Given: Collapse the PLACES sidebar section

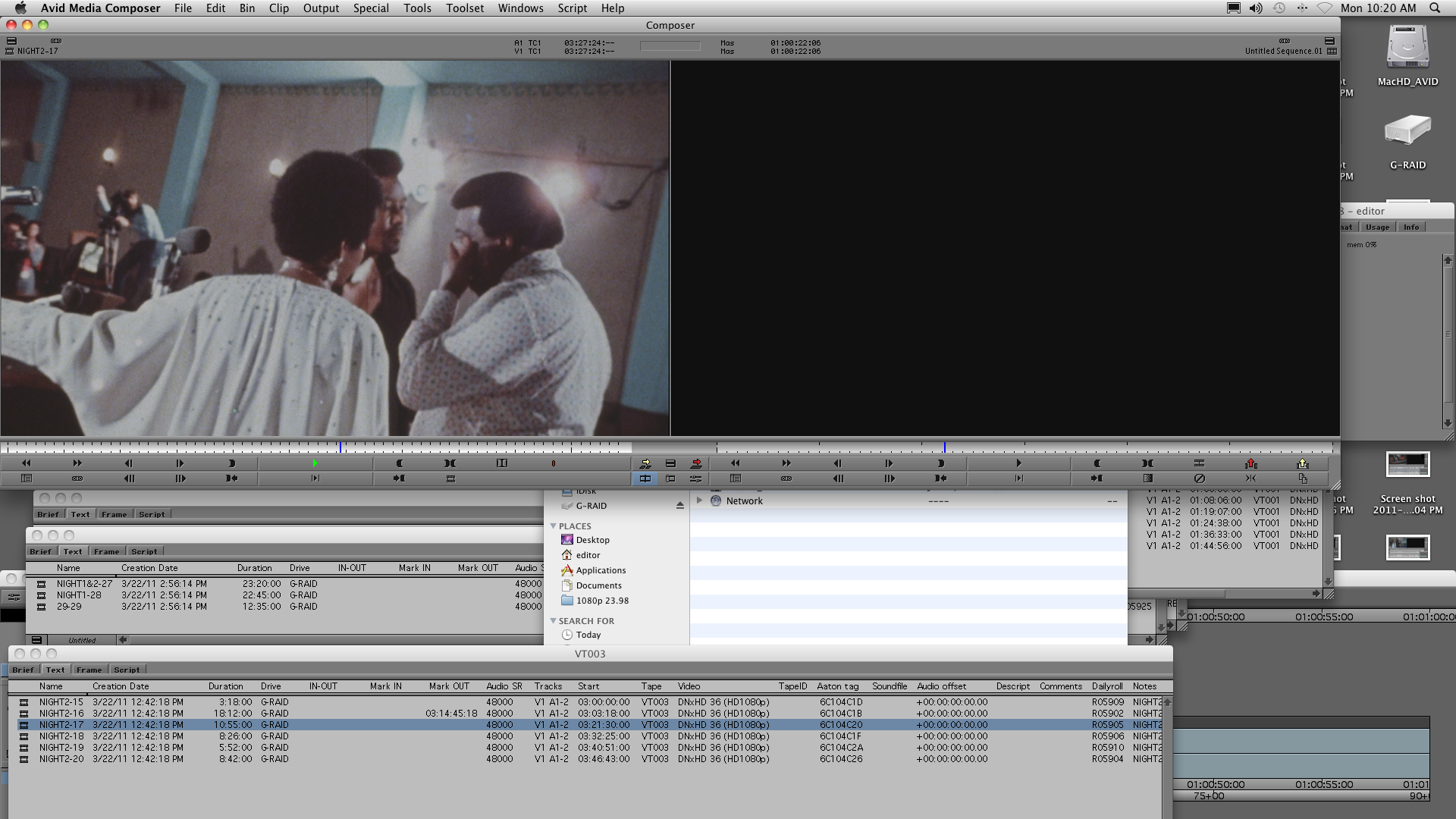Looking at the screenshot, I should tap(553, 526).
